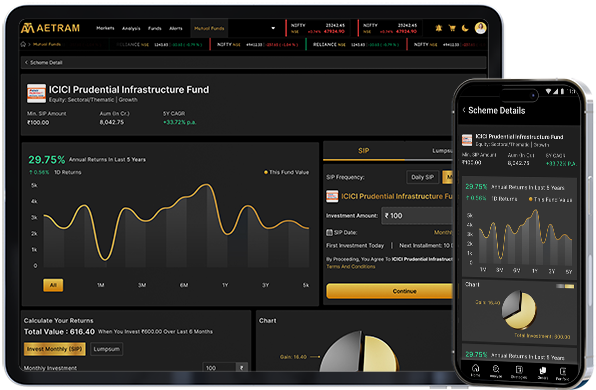Open the Analysis menu

[x=131, y=29]
